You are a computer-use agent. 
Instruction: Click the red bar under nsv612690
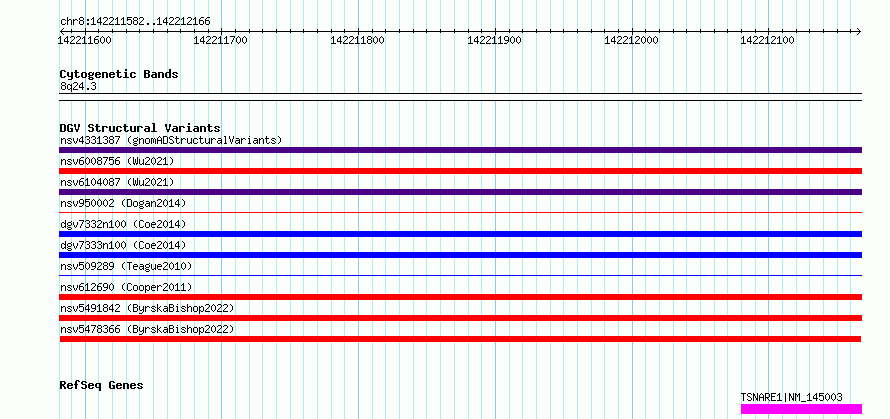pos(460,297)
